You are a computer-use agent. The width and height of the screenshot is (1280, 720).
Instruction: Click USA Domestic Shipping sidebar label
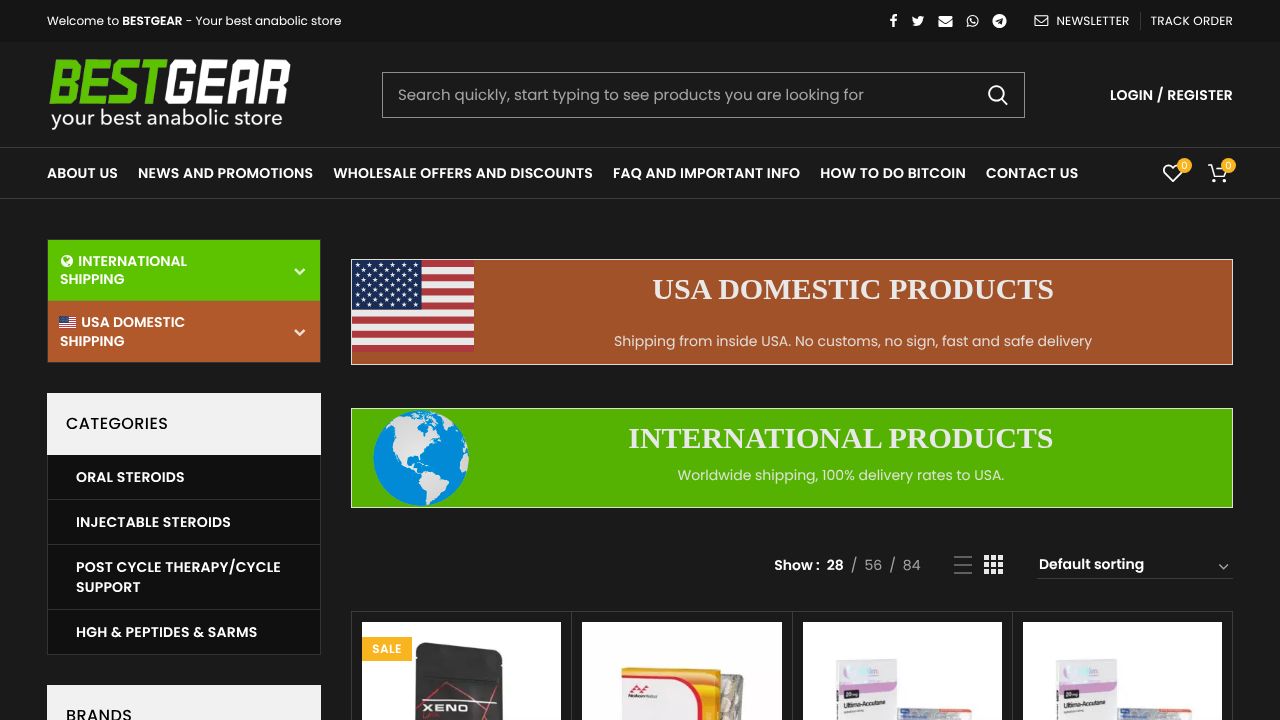click(122, 332)
